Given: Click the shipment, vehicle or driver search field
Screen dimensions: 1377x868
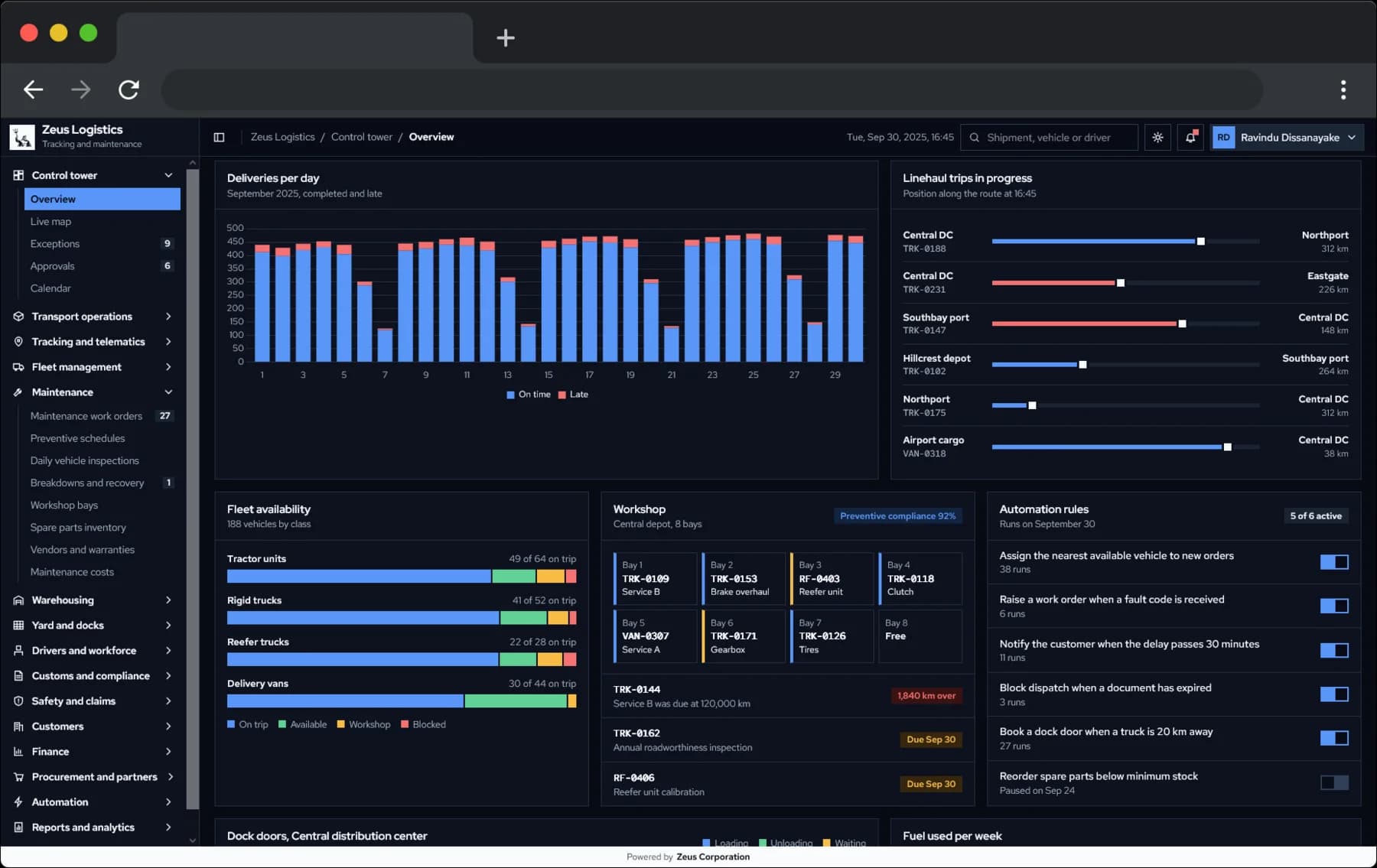Looking at the screenshot, I should 1049,138.
